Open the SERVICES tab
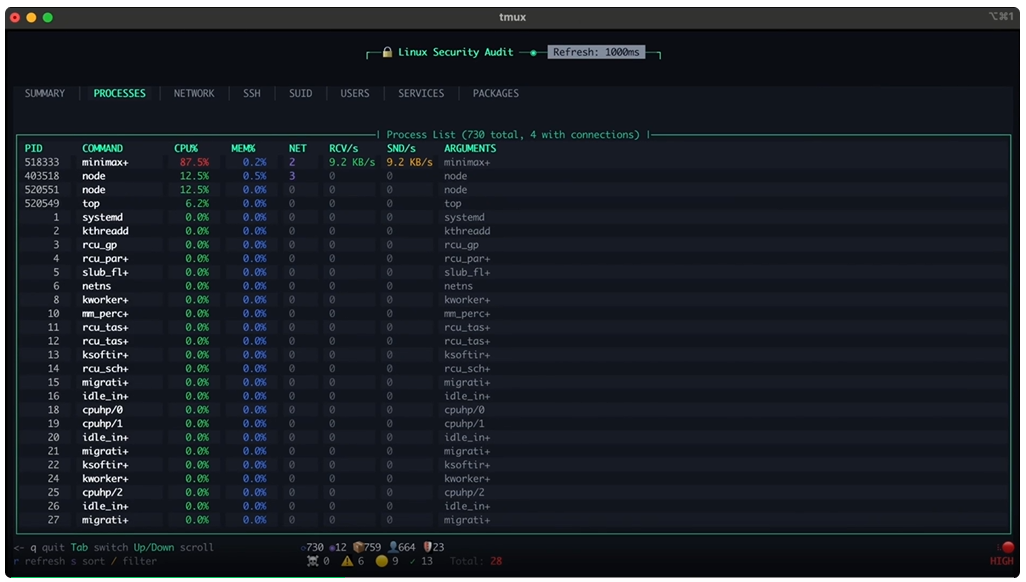Screen dimensions: 1026x582 [421, 93]
